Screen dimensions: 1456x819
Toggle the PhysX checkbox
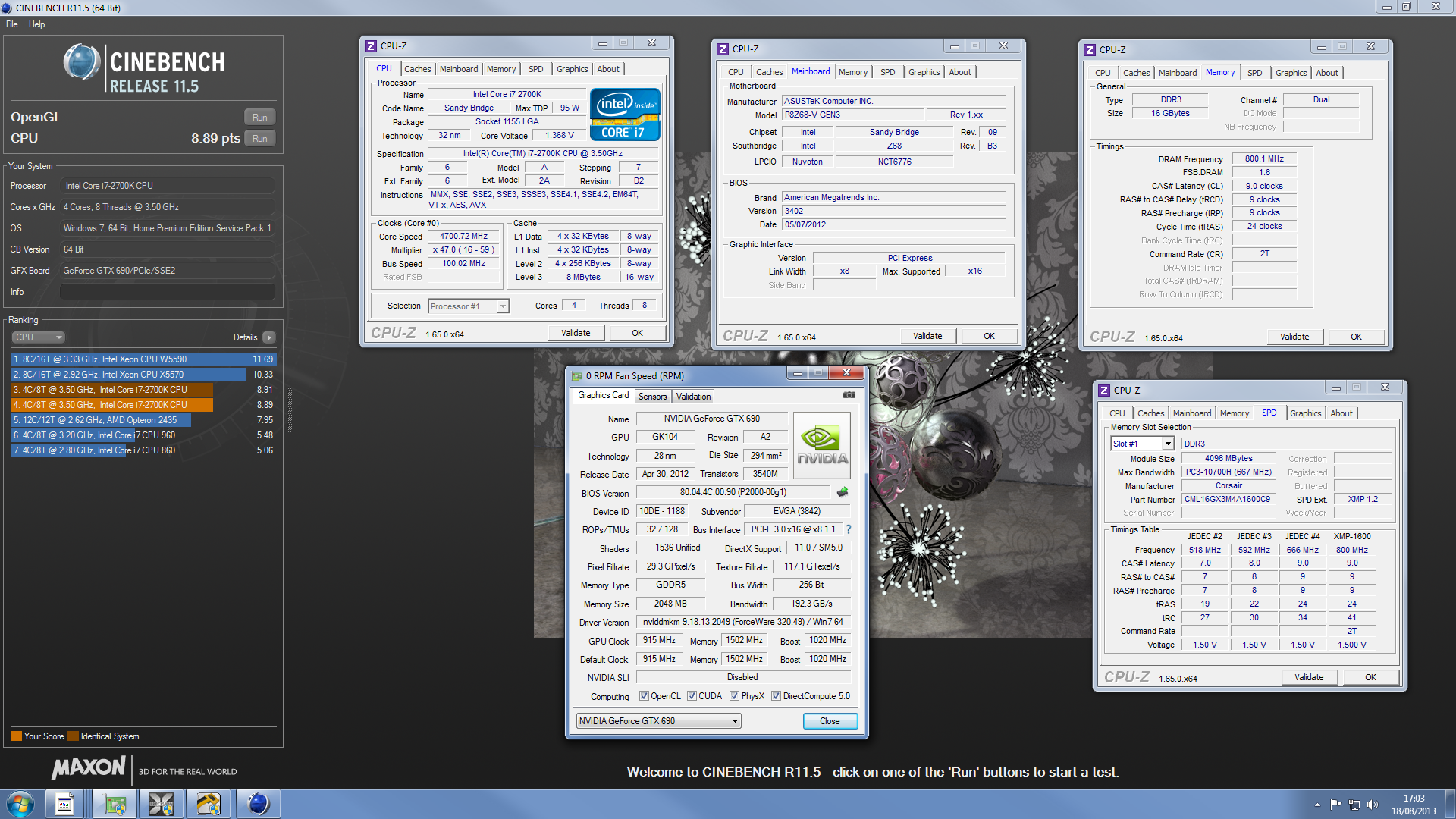click(734, 696)
